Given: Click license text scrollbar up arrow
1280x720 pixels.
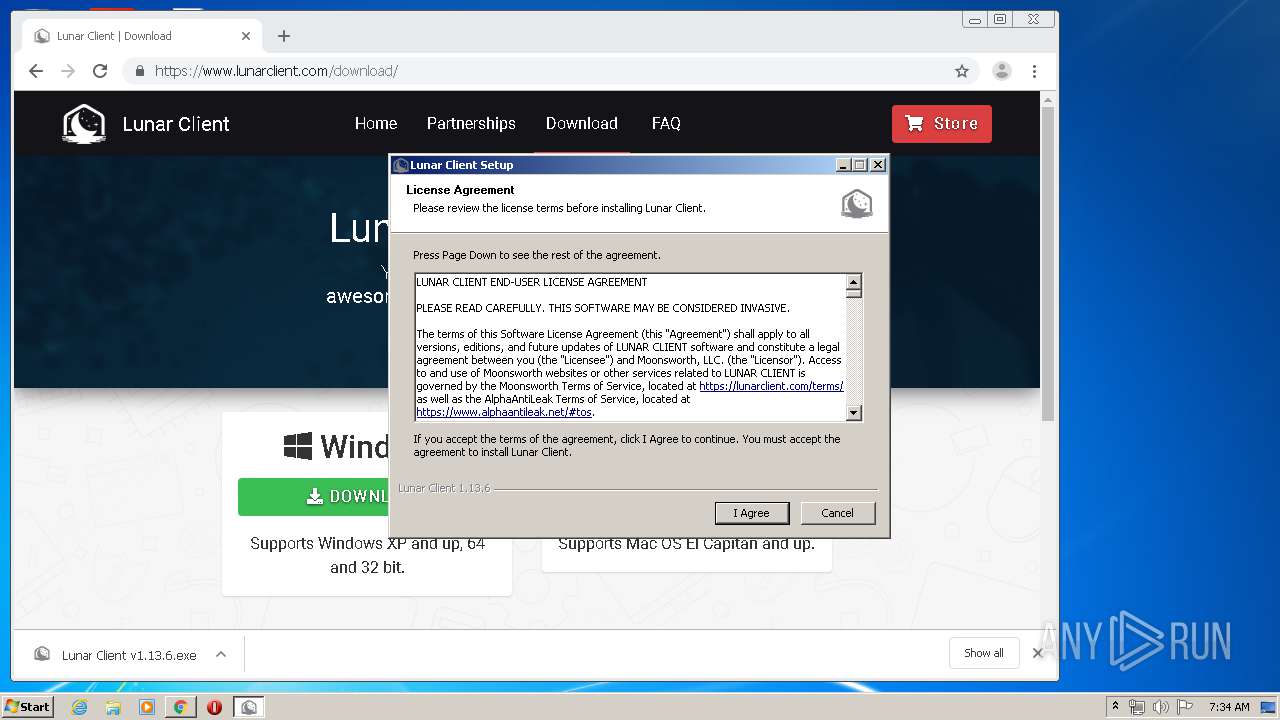Looking at the screenshot, I should pos(853,282).
